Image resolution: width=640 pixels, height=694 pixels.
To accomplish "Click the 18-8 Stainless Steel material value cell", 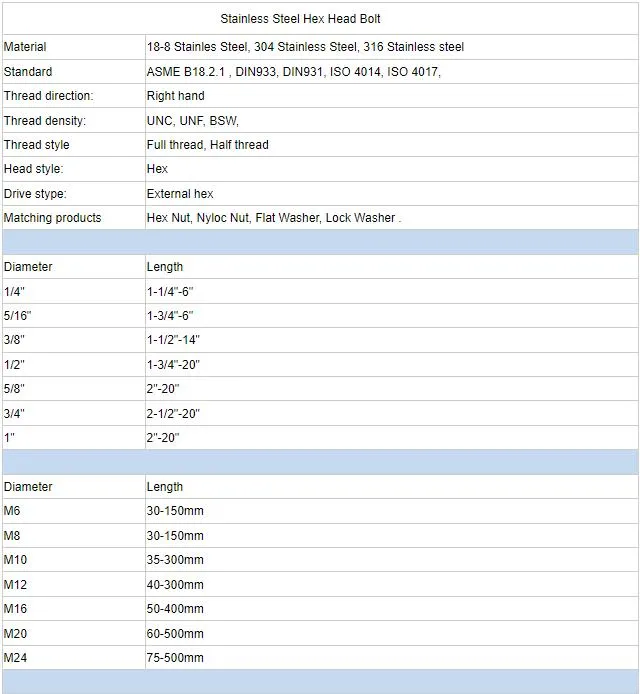I will pyautogui.click(x=305, y=47).
